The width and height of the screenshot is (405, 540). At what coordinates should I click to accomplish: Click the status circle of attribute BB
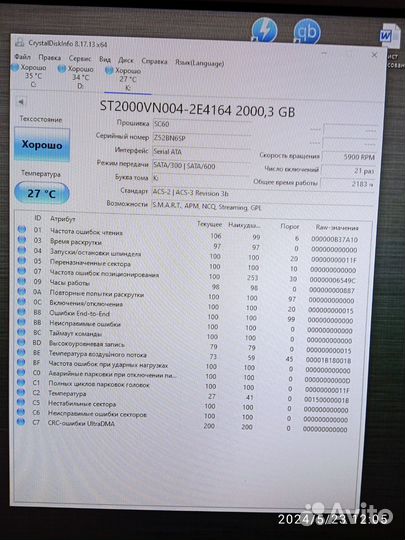21,322
